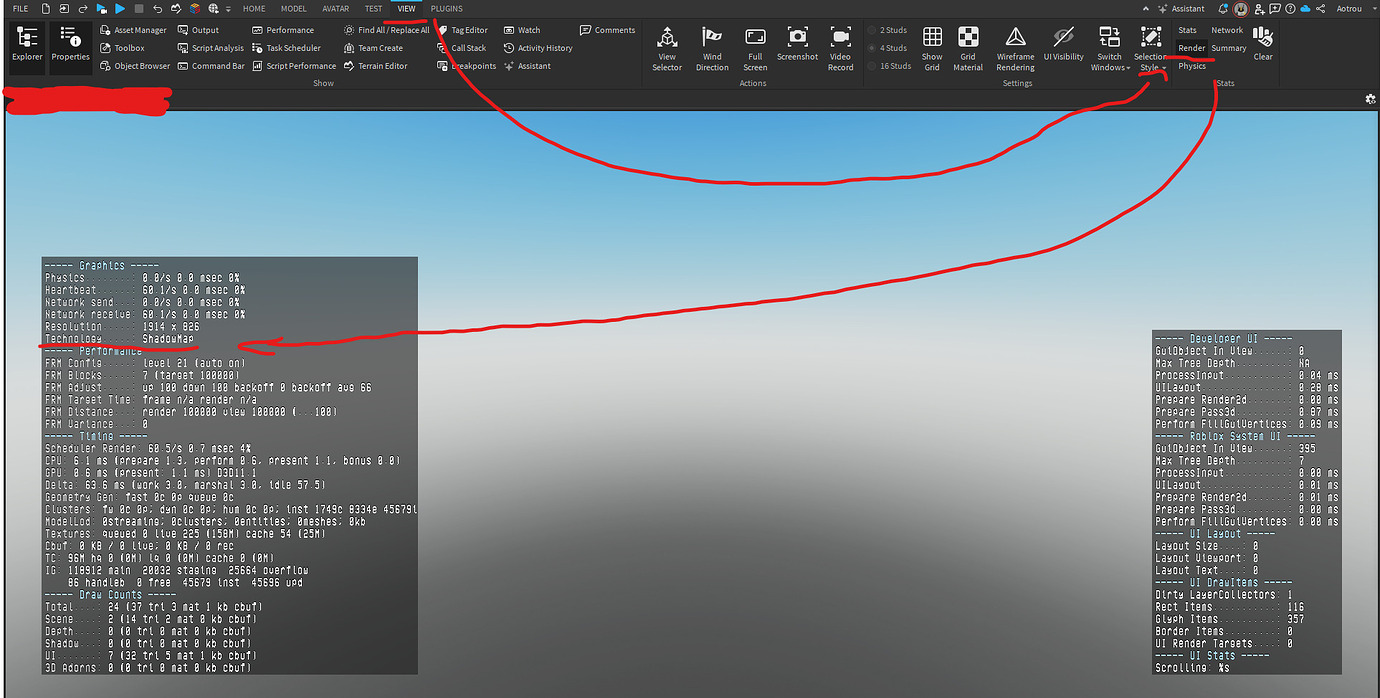Open the FILE menu

(x=20, y=8)
